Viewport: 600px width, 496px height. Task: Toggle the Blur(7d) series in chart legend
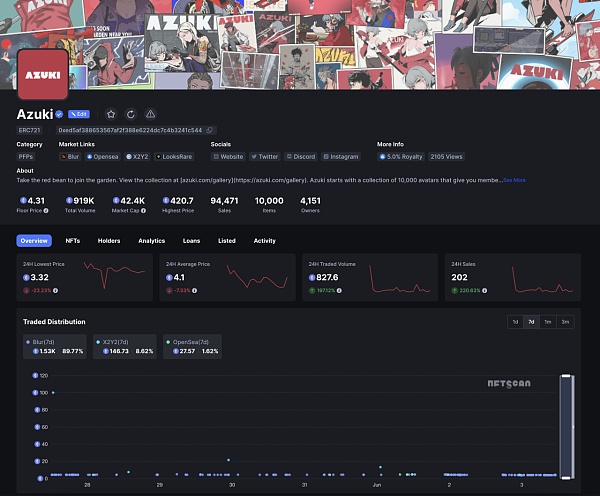click(x=55, y=346)
